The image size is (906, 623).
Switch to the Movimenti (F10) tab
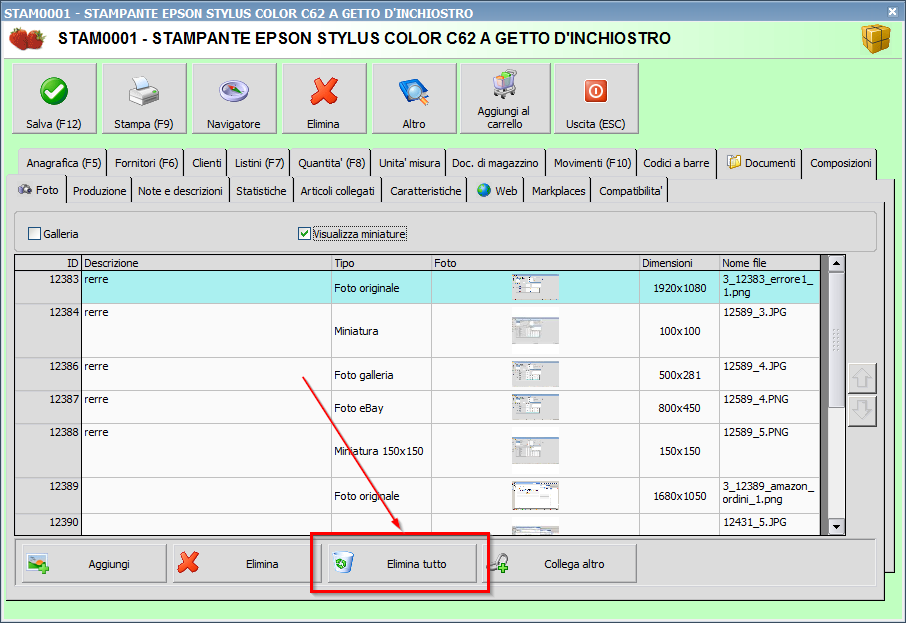(592, 163)
